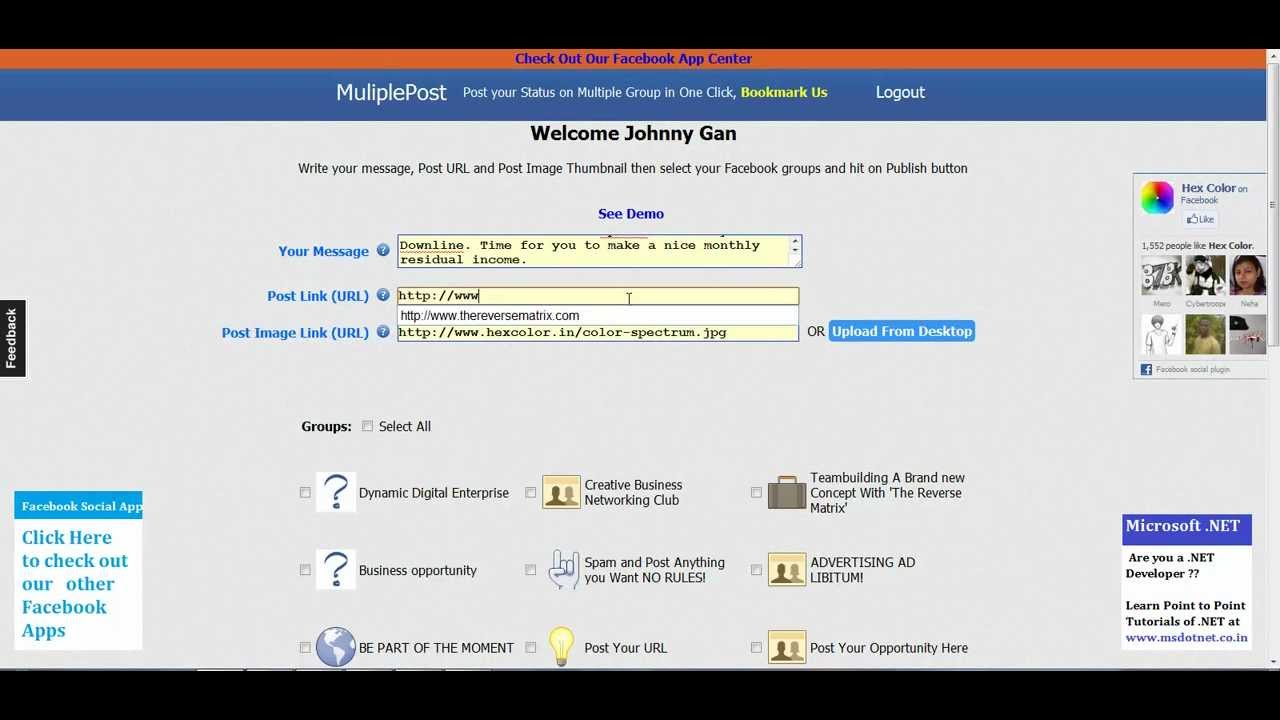
Task: Select the BE PART OF THE MOMENT checkbox
Action: [305, 648]
